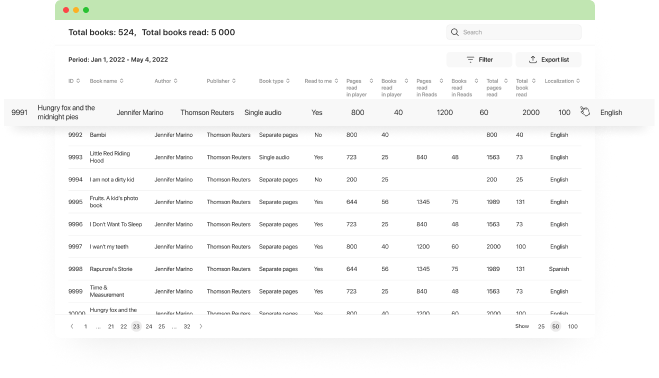Click Rapunzel's Storie book name
Screen dimensions: 659x378
tap(111, 269)
